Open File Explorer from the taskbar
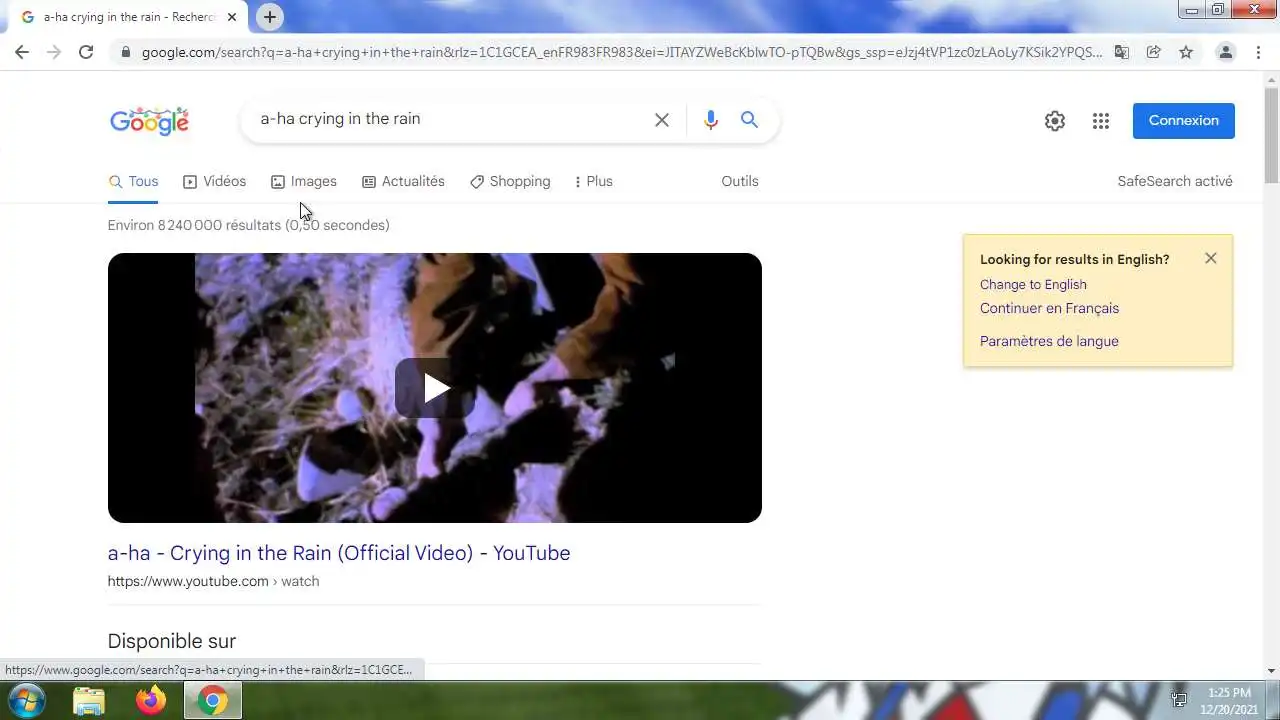The image size is (1280, 720). click(x=89, y=701)
